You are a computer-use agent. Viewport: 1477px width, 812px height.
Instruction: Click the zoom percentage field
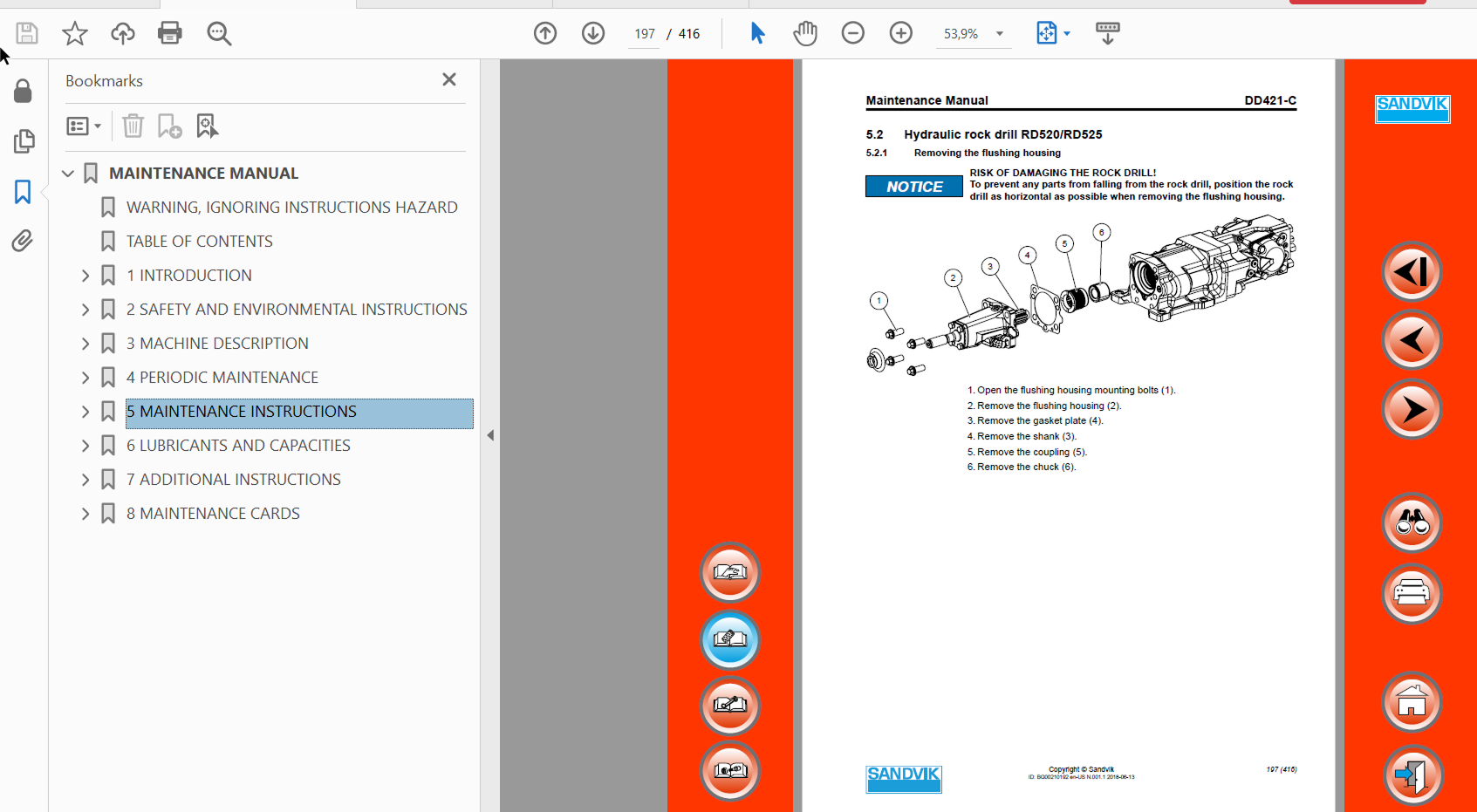[961, 34]
